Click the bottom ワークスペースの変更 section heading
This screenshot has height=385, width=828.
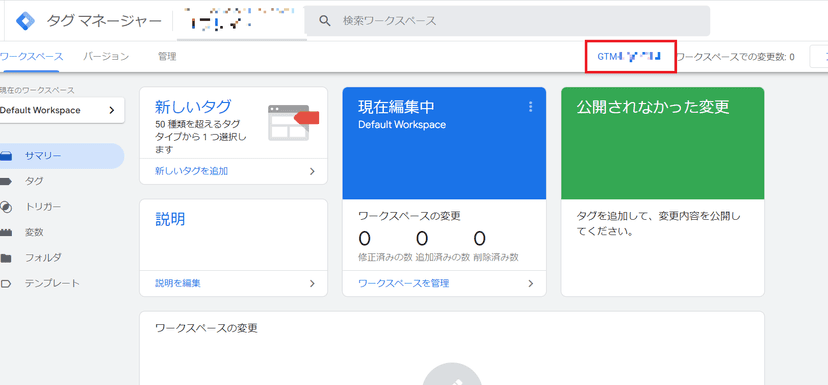point(206,328)
